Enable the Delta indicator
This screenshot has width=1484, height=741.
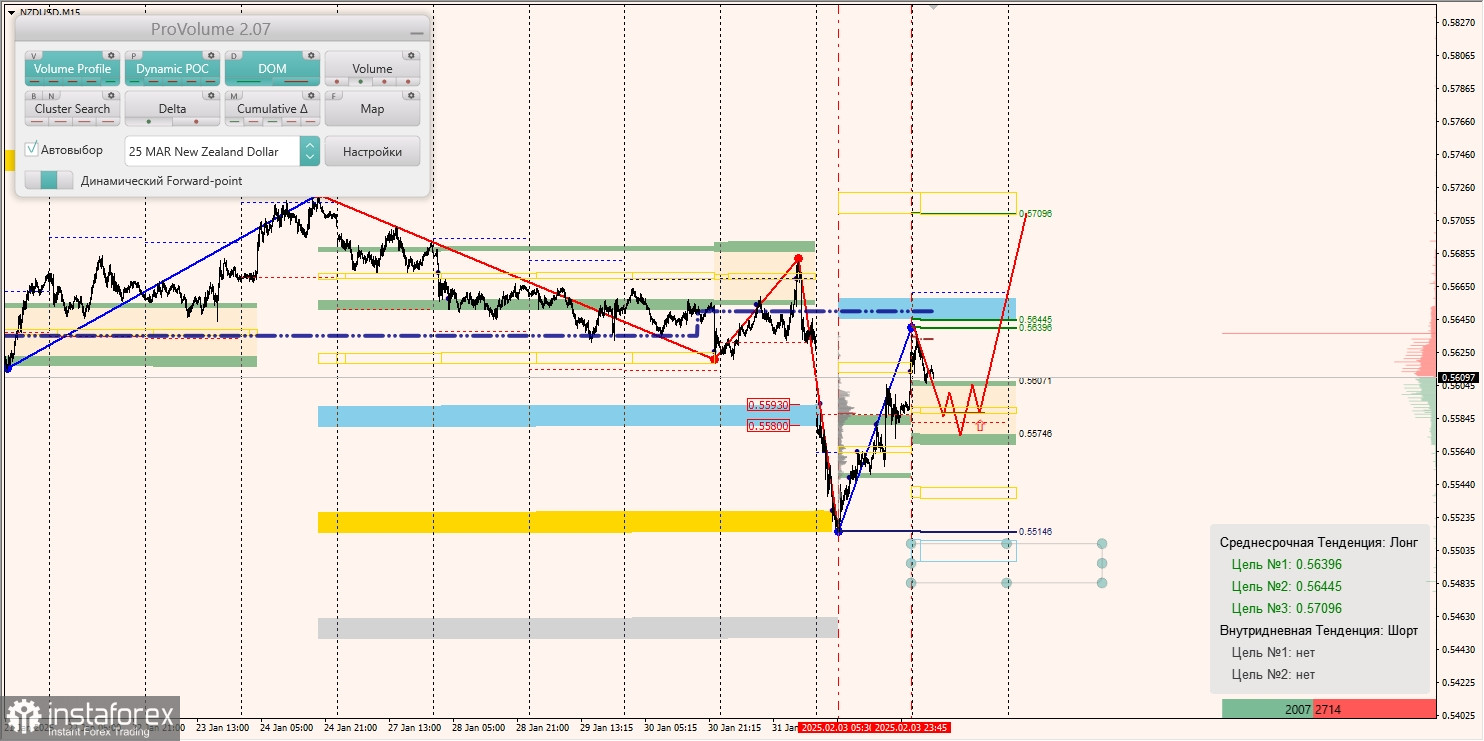pyautogui.click(x=172, y=109)
